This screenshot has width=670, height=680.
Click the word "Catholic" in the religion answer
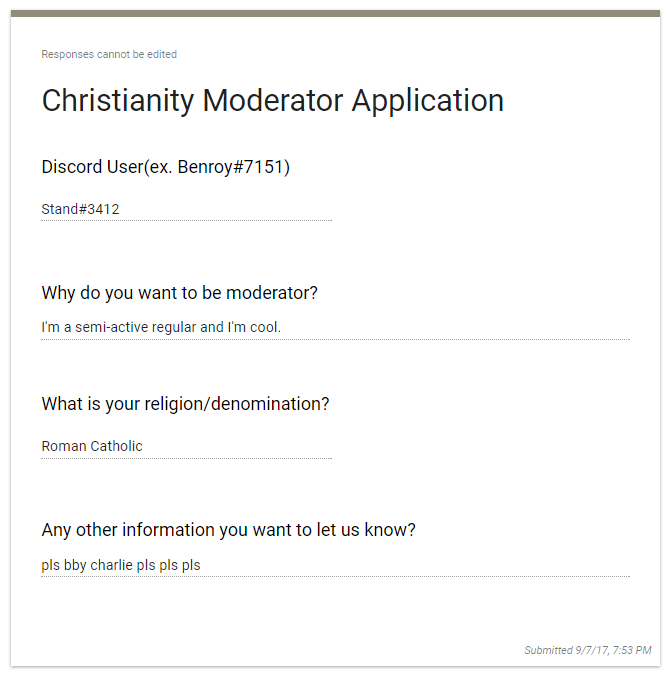click(117, 447)
